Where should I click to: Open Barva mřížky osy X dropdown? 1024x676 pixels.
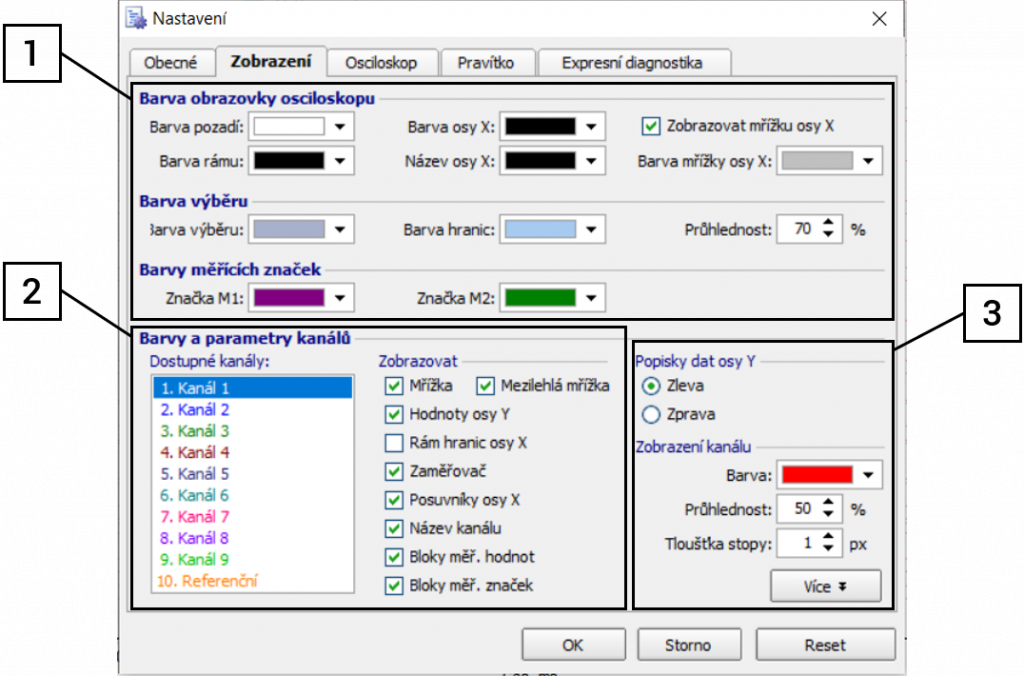pyautogui.click(x=868, y=161)
